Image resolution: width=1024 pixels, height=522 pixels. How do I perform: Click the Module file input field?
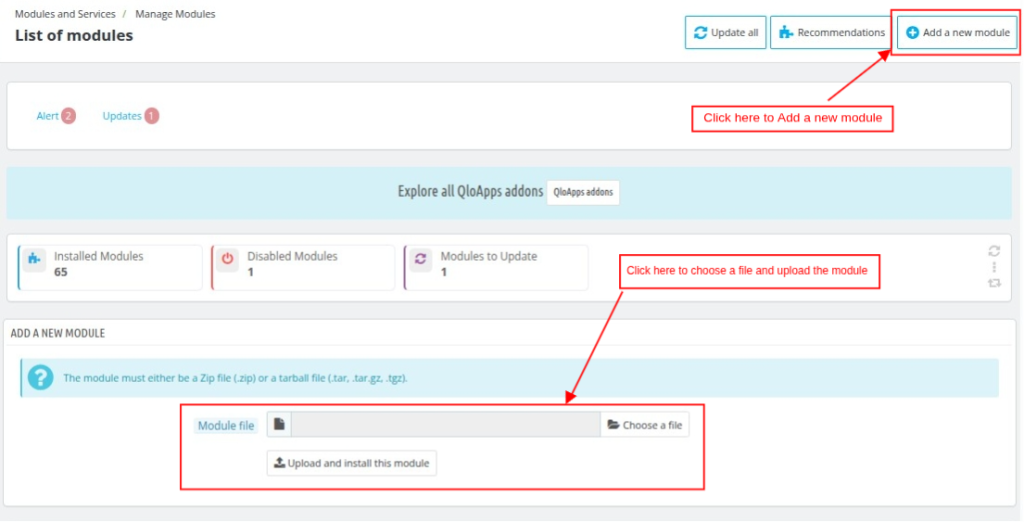tap(445, 425)
